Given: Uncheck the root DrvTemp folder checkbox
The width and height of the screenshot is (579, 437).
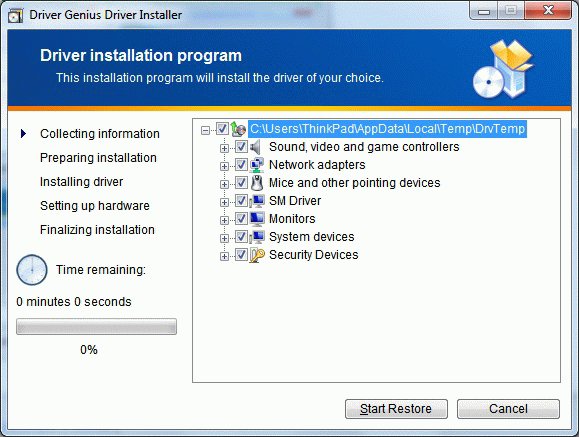Looking at the screenshot, I should tap(222, 129).
